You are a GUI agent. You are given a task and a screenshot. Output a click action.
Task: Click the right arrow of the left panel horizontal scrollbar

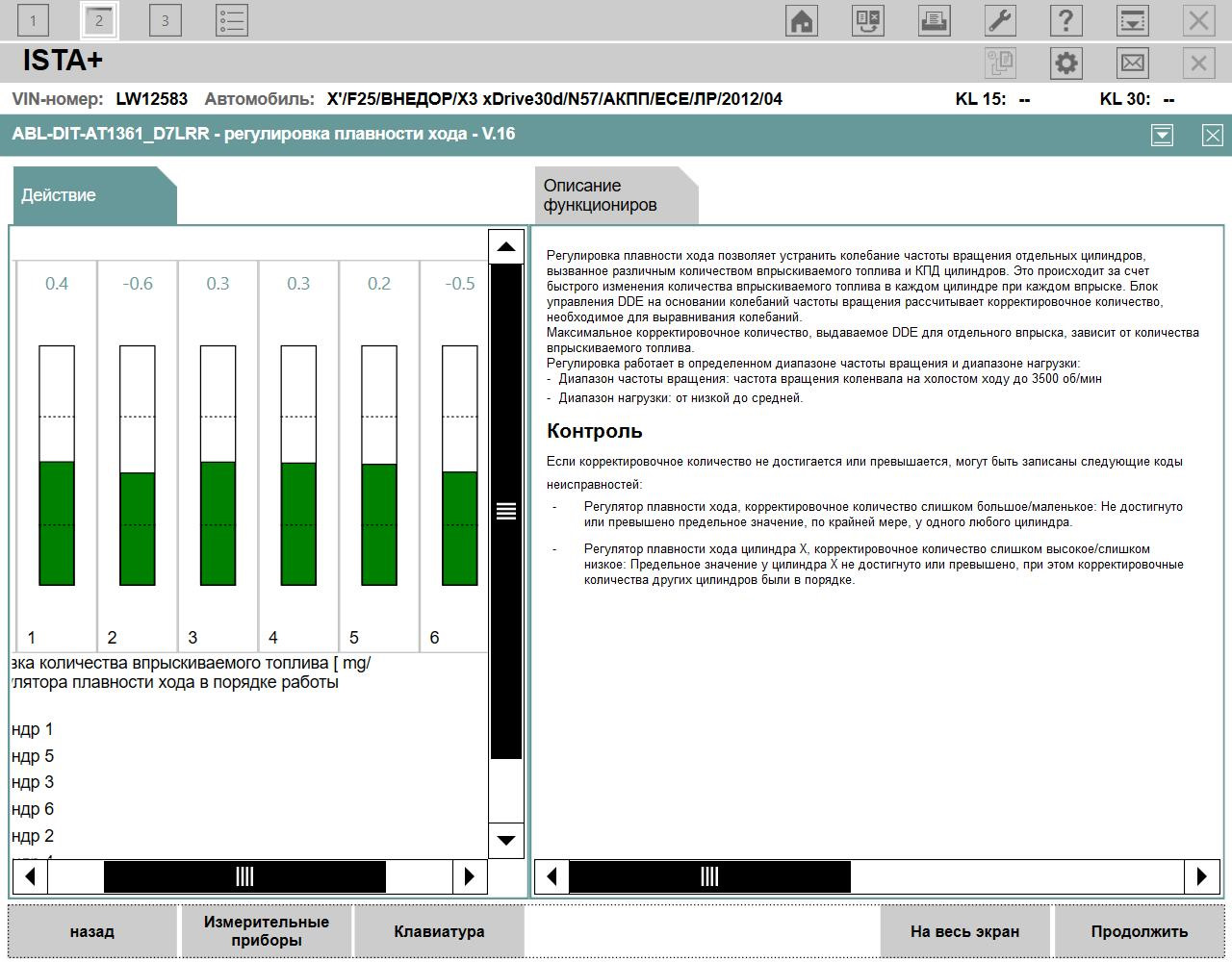point(470,876)
